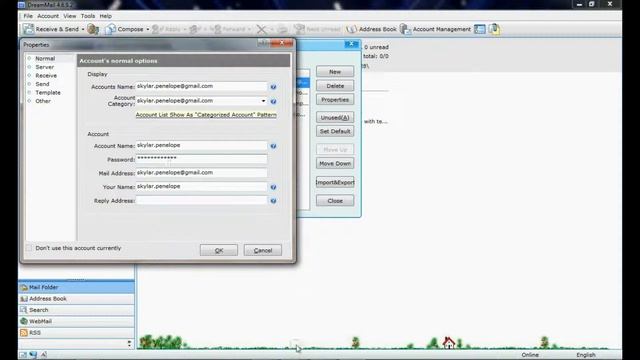Open Address Book from the toolbar
Image resolution: width=640 pixels, height=360 pixels.
(x=371, y=29)
